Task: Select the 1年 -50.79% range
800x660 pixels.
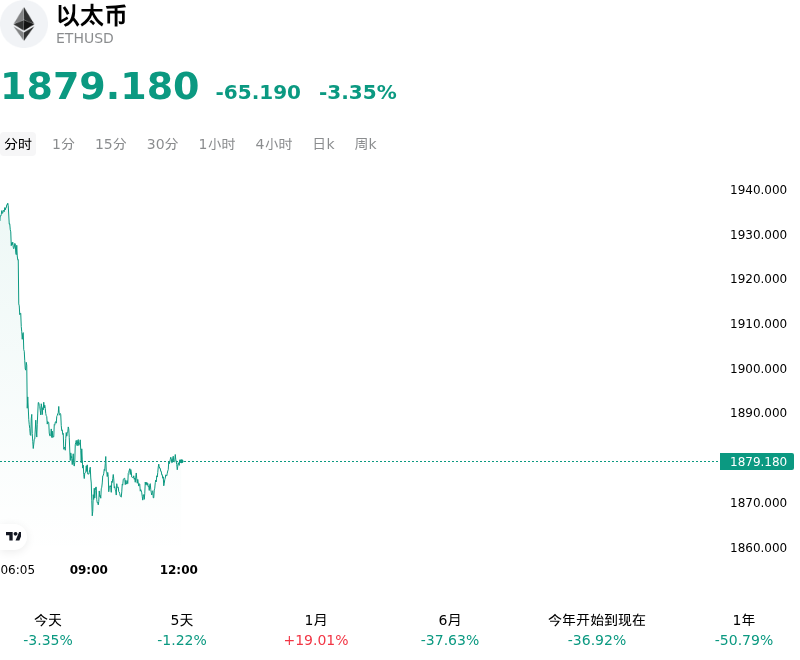Action: 743,630
